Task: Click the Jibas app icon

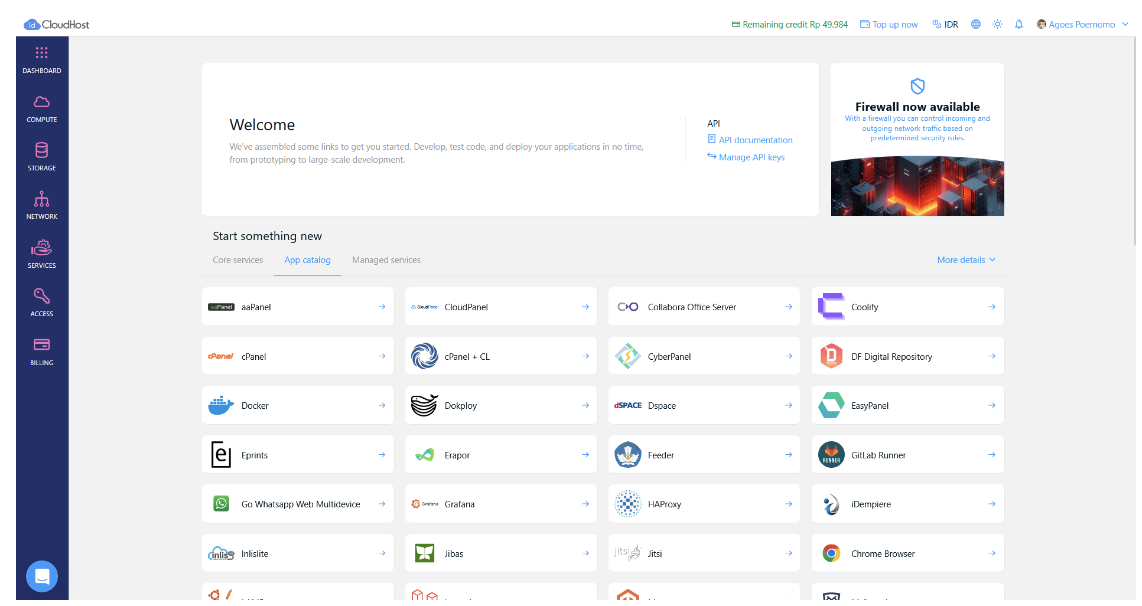Action: click(424, 554)
